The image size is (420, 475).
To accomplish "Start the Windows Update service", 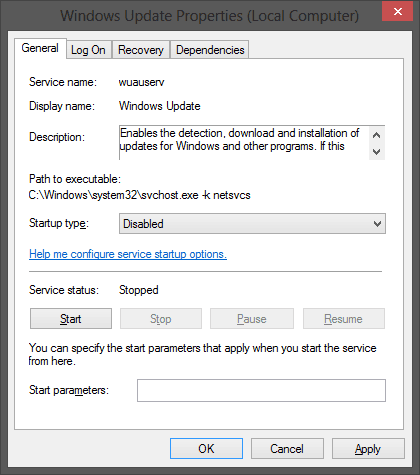I will pos(71,319).
